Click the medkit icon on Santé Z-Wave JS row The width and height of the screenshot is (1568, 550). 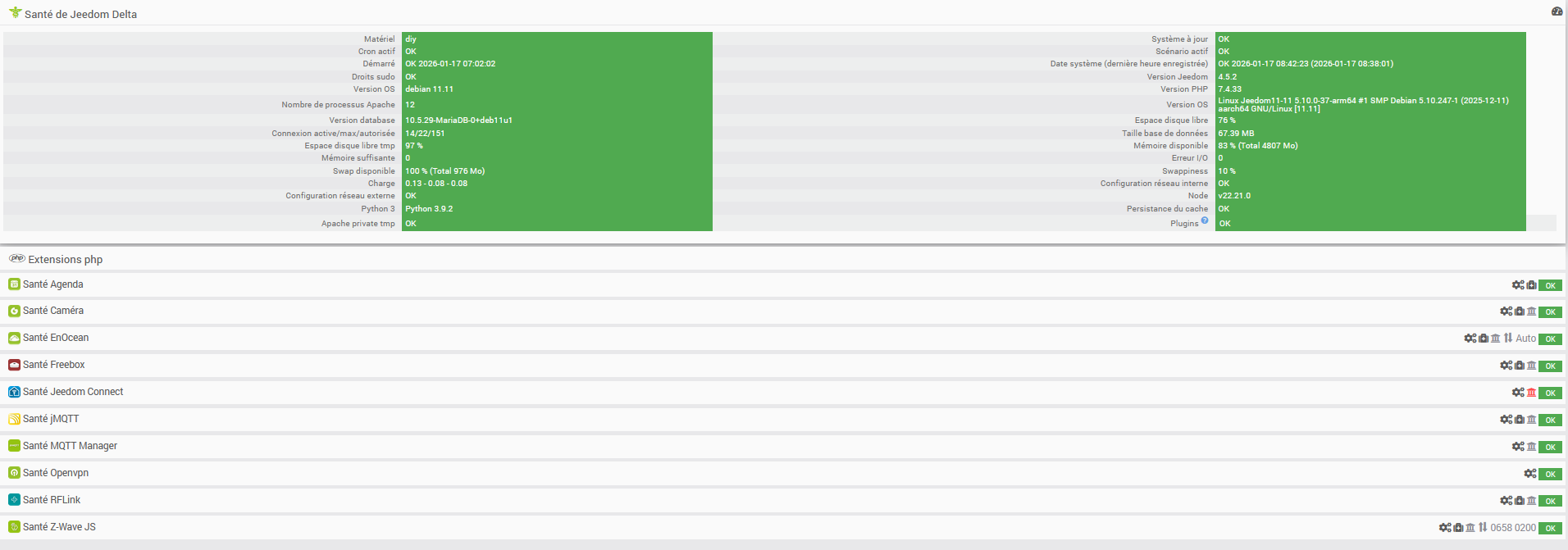click(1458, 528)
